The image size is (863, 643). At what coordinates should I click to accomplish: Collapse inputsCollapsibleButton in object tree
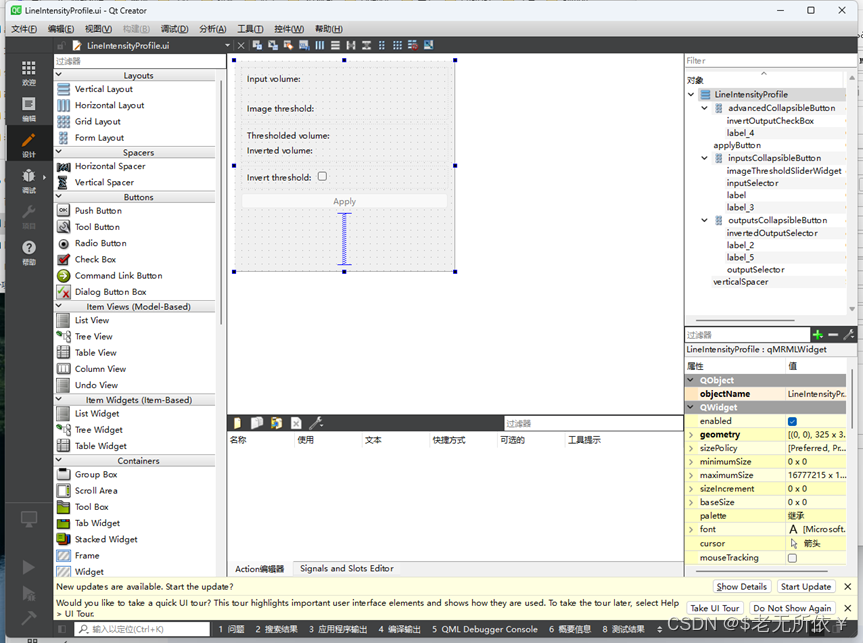click(x=704, y=158)
